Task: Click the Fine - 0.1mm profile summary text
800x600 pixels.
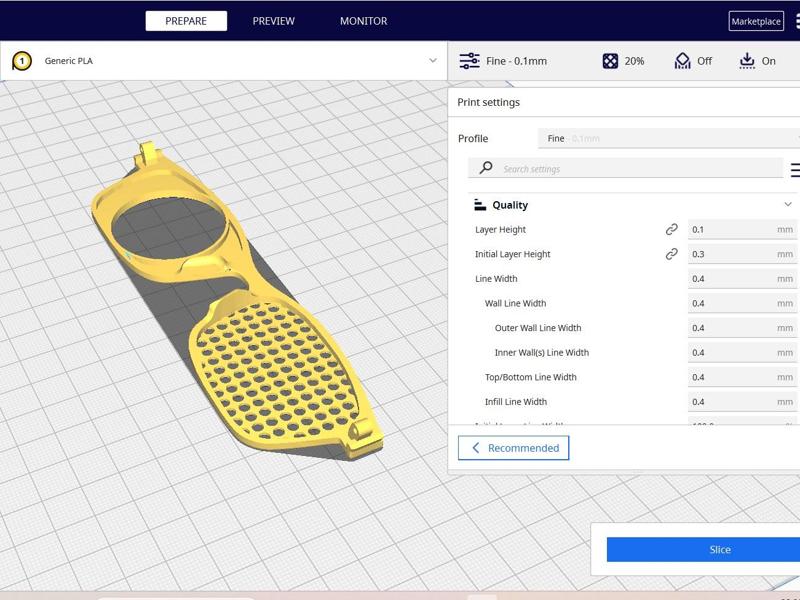Action: pos(516,61)
